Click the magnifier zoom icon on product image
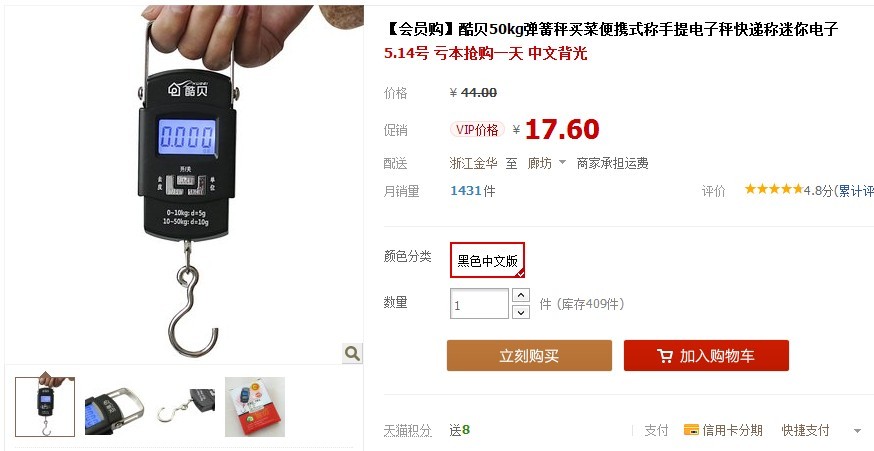 (352, 353)
